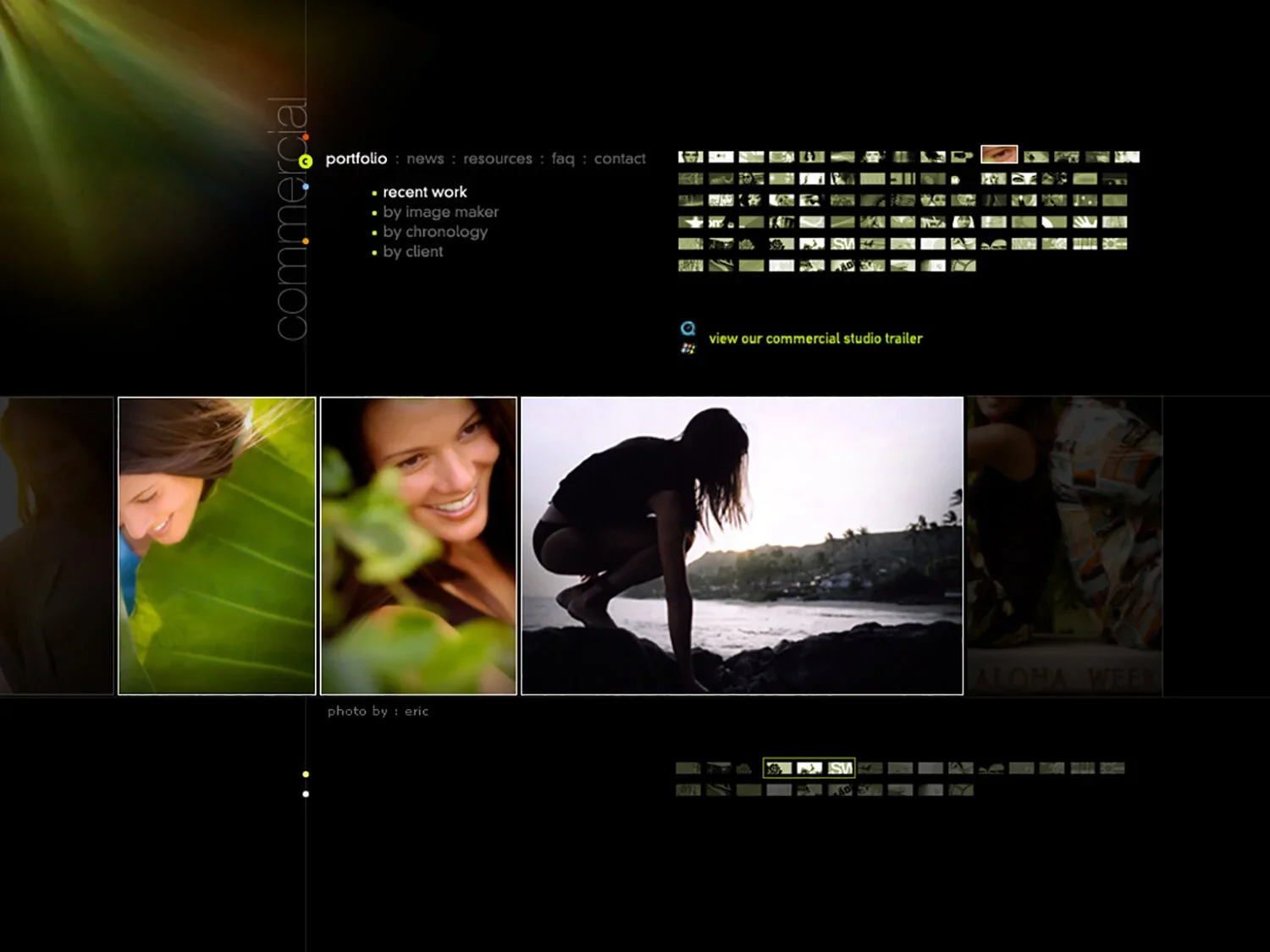Click the blue dot on the commercial line
1270x952 pixels.
coord(306,186)
